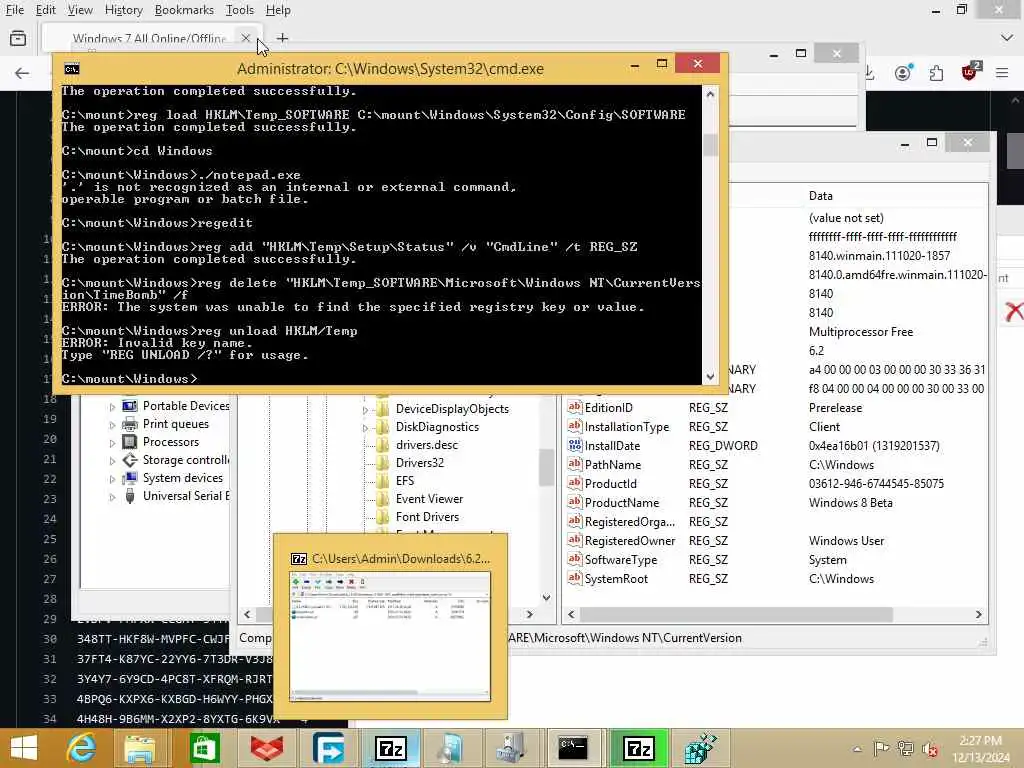Open the Registry Editor taskbar icon
This screenshot has height=768, width=1024.
coord(700,748)
